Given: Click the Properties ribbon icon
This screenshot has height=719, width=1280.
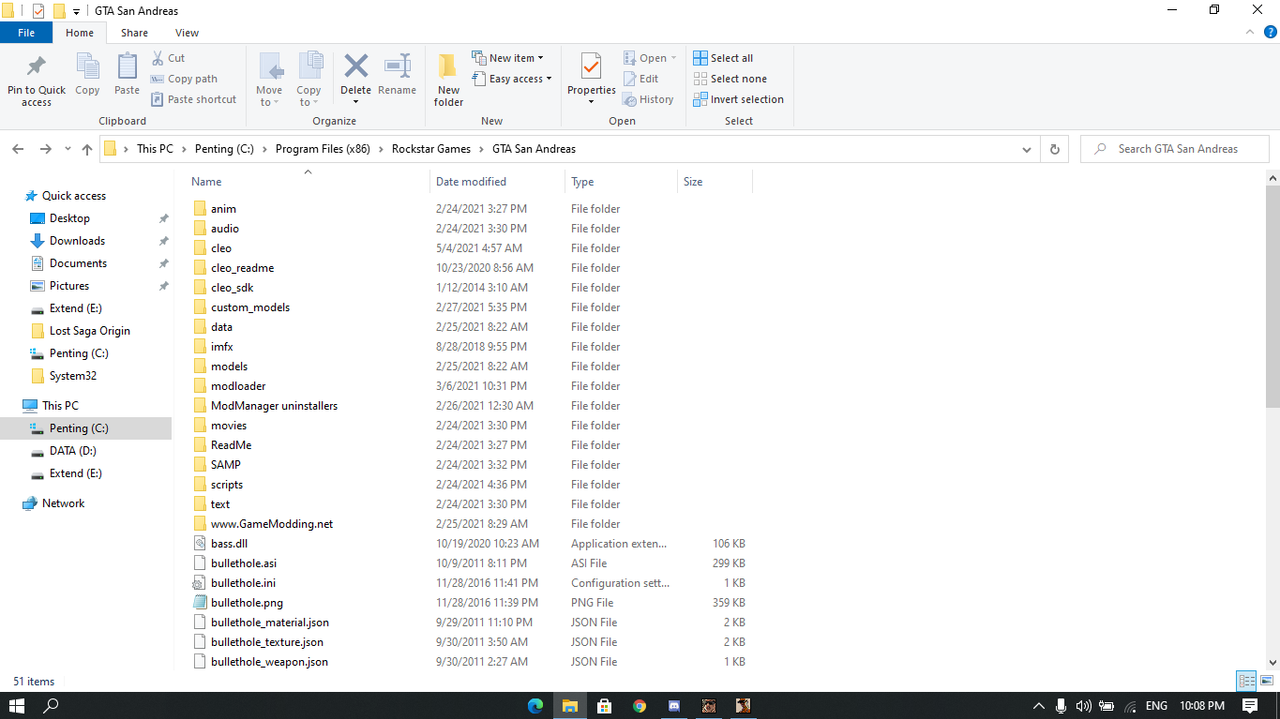Looking at the screenshot, I should 591,67.
